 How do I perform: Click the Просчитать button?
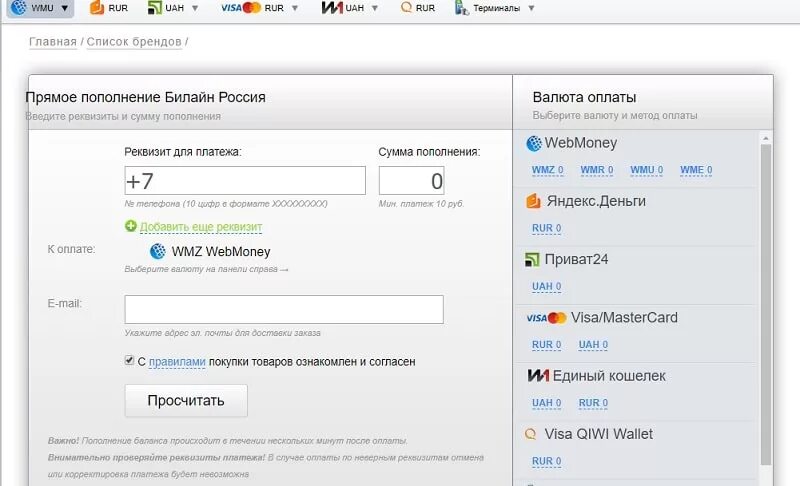point(186,400)
